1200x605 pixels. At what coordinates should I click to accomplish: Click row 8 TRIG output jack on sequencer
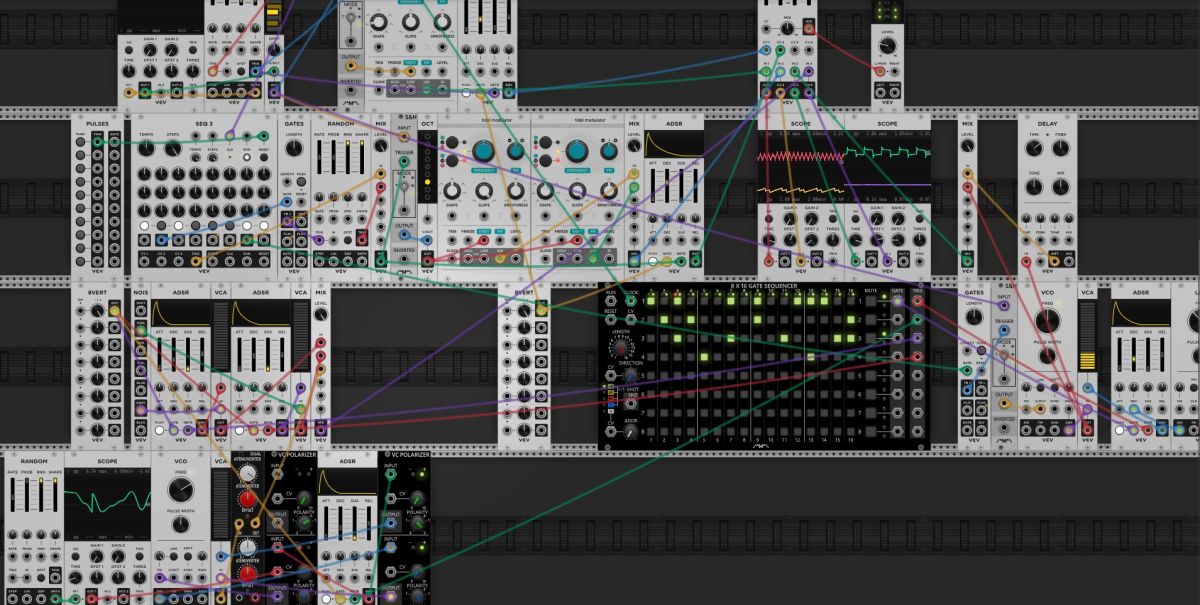[917, 432]
